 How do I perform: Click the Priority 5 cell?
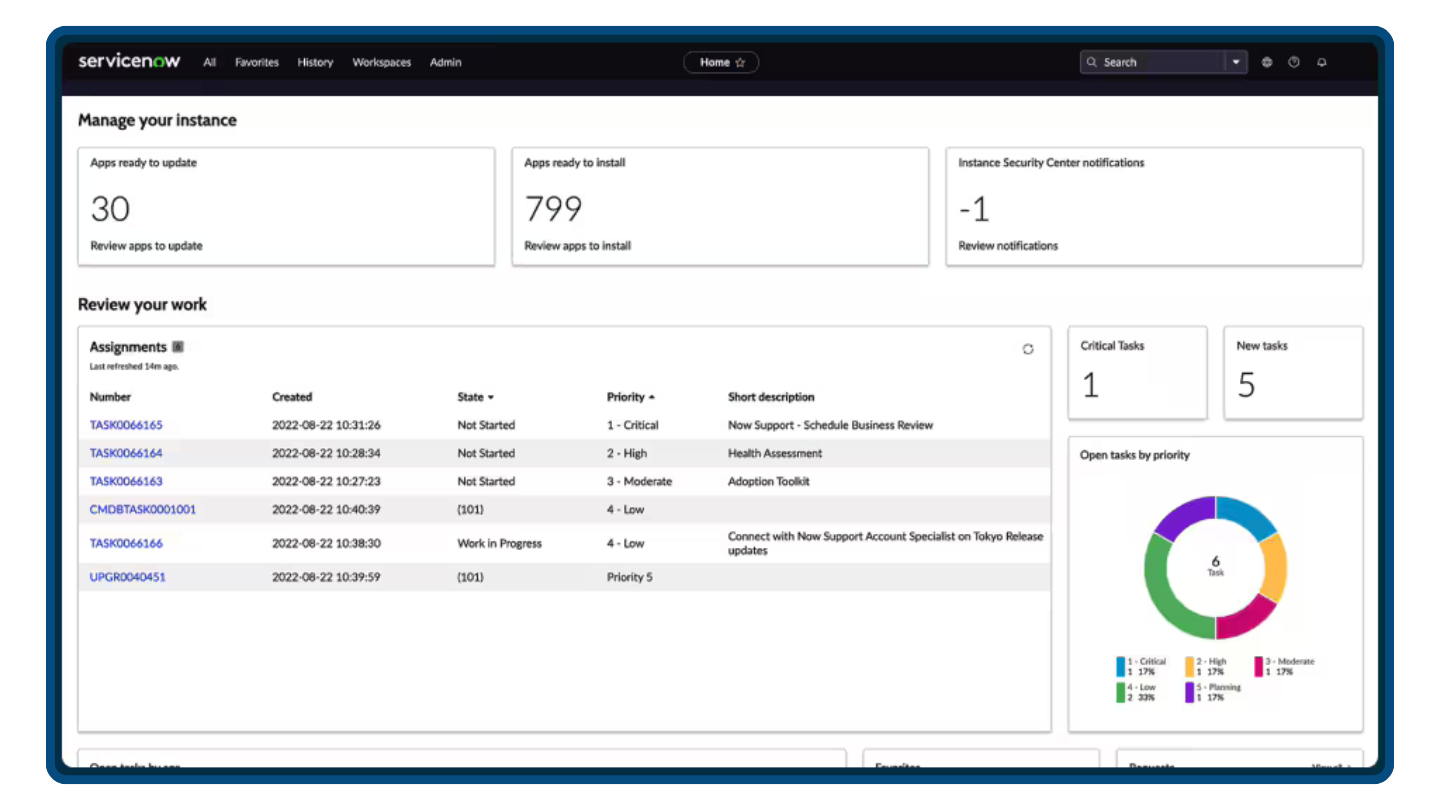pos(630,577)
